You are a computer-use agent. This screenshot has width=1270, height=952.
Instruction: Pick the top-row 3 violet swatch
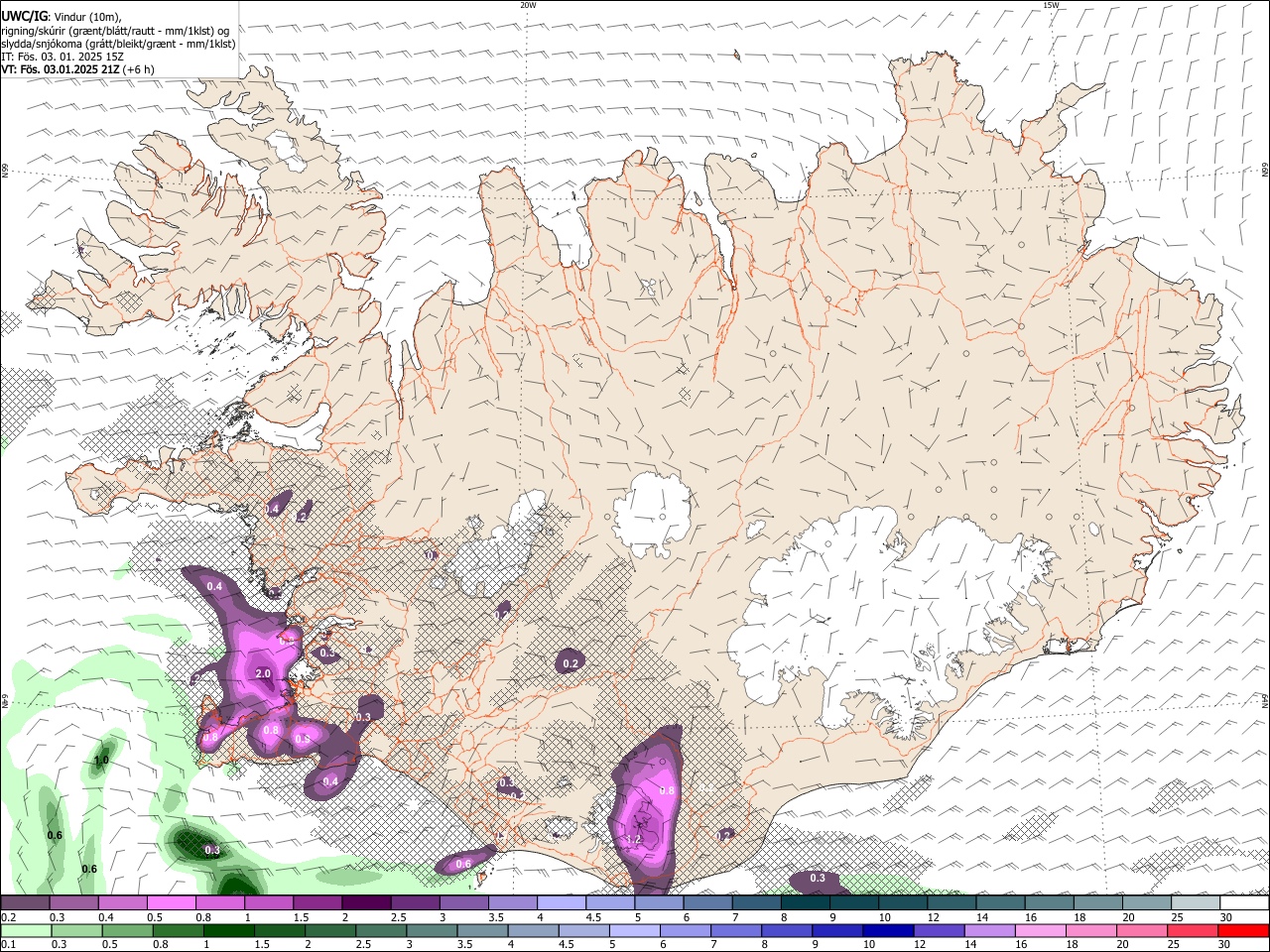pyautogui.click(x=463, y=902)
